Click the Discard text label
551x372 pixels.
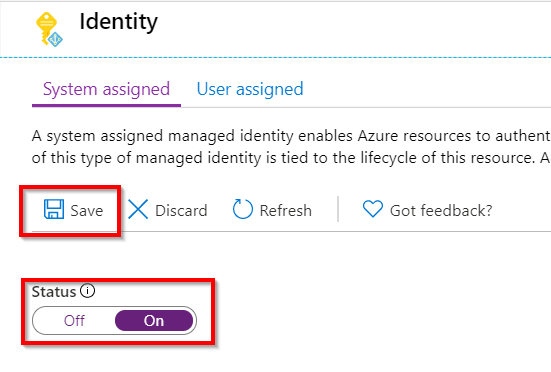click(181, 211)
